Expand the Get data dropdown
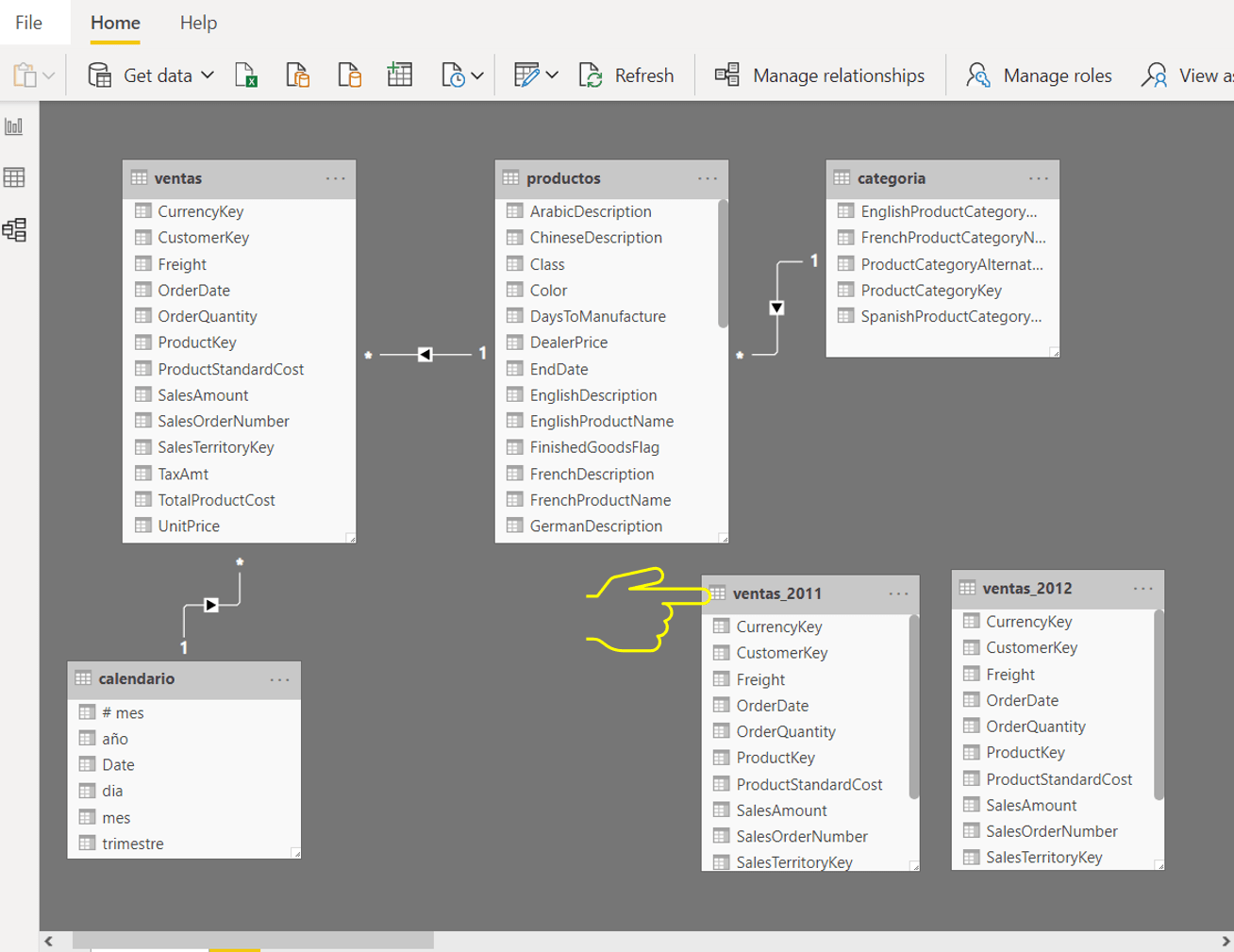 click(209, 75)
